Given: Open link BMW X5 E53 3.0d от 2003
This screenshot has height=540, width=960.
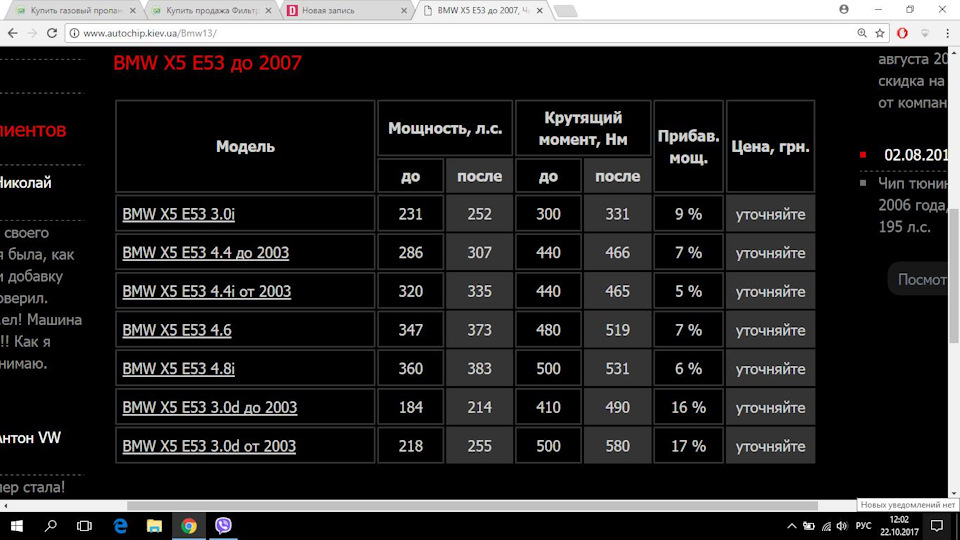Looking at the screenshot, I should tap(209, 446).
